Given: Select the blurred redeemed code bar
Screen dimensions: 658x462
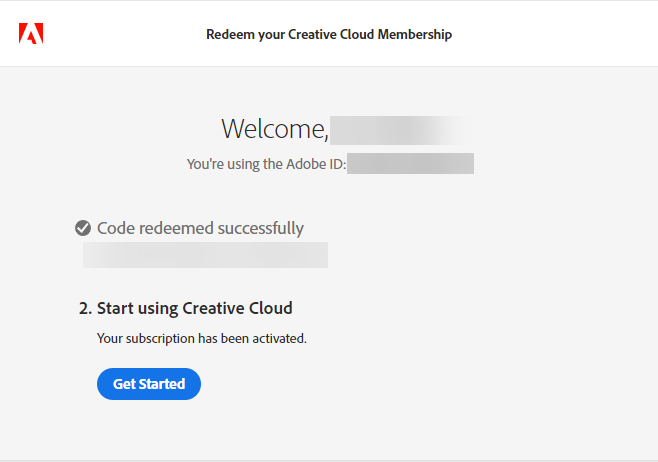Looking at the screenshot, I should (x=205, y=255).
